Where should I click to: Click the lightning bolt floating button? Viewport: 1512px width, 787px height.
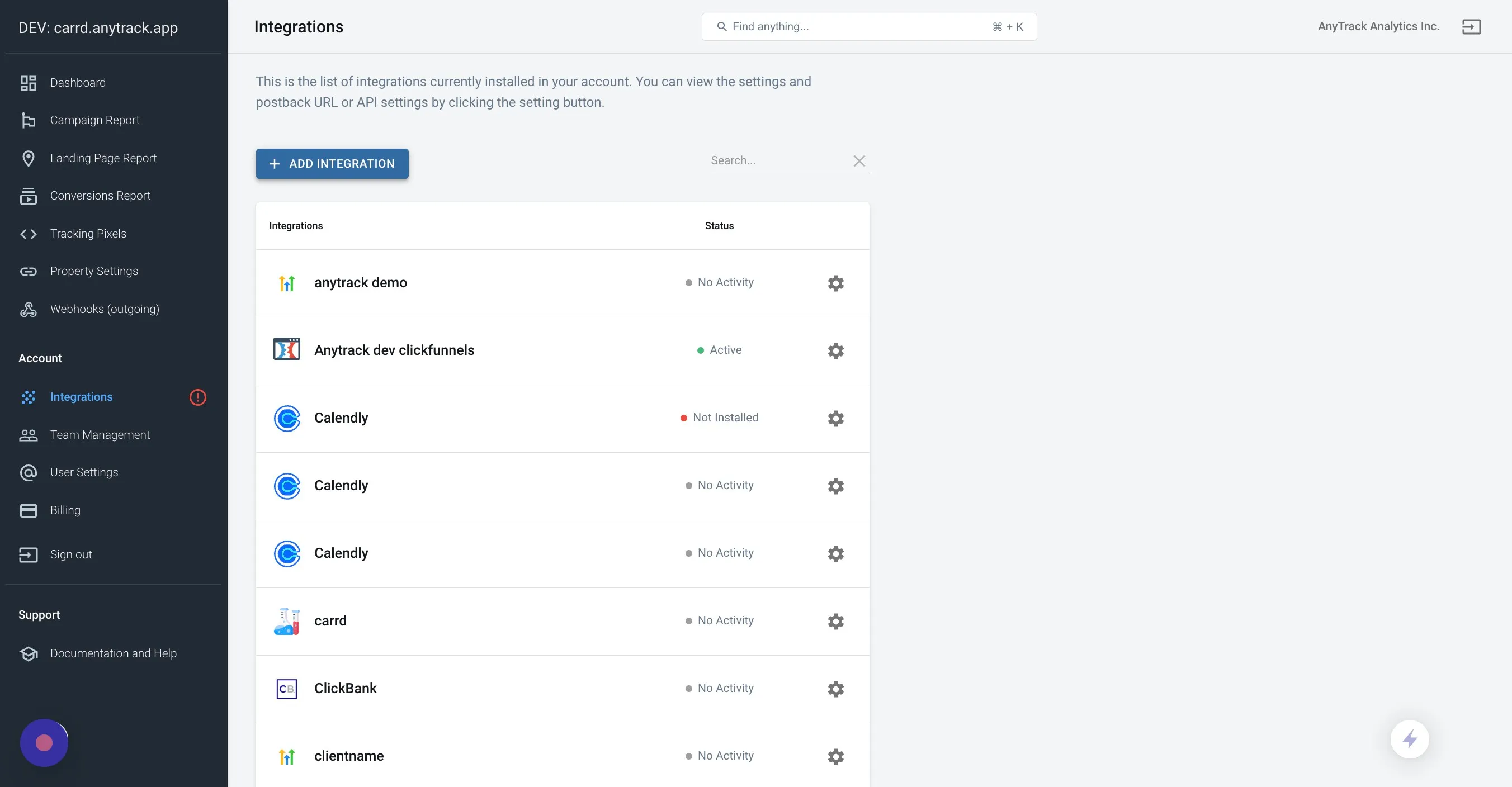click(x=1409, y=739)
